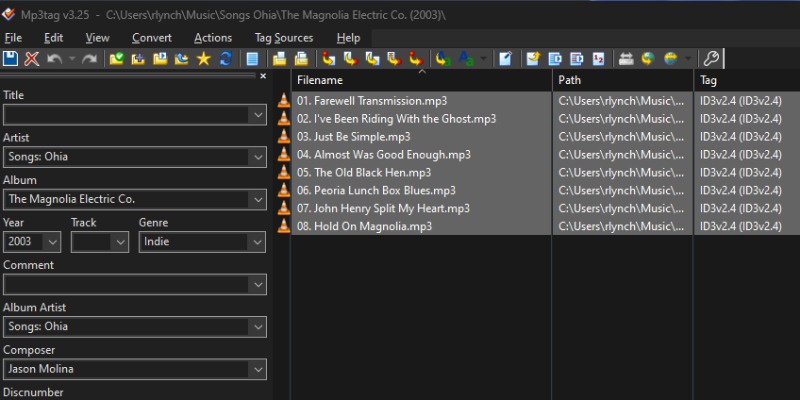
Task: Click the last red-yellow convert arrow icon
Action: [416, 59]
